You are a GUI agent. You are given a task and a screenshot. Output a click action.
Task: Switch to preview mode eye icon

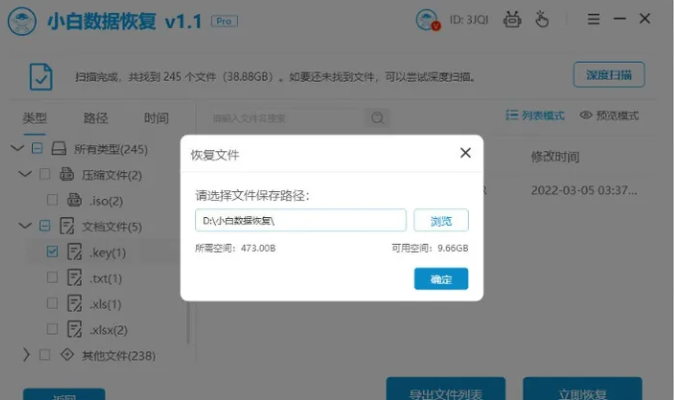click(x=585, y=115)
